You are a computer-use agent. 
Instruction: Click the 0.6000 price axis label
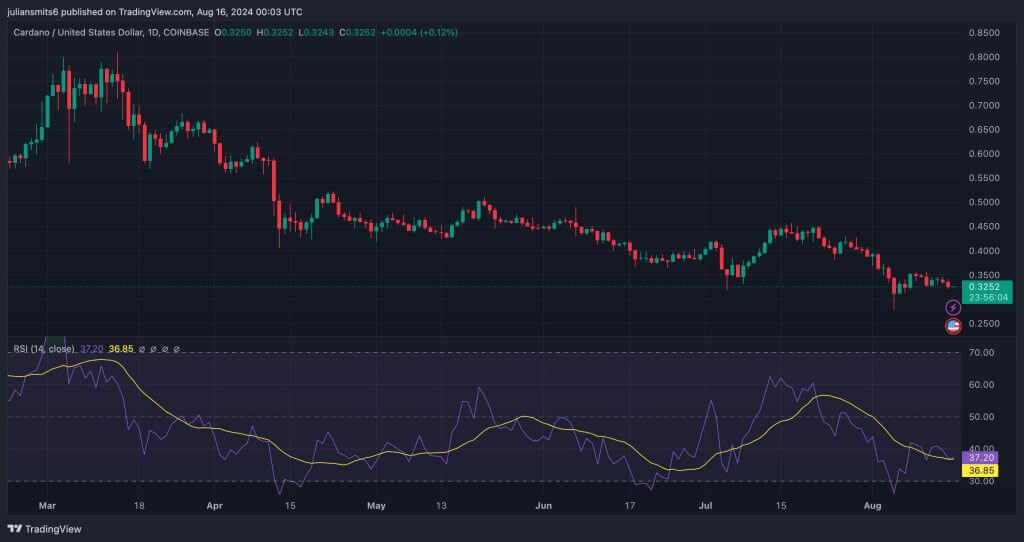tap(984, 154)
